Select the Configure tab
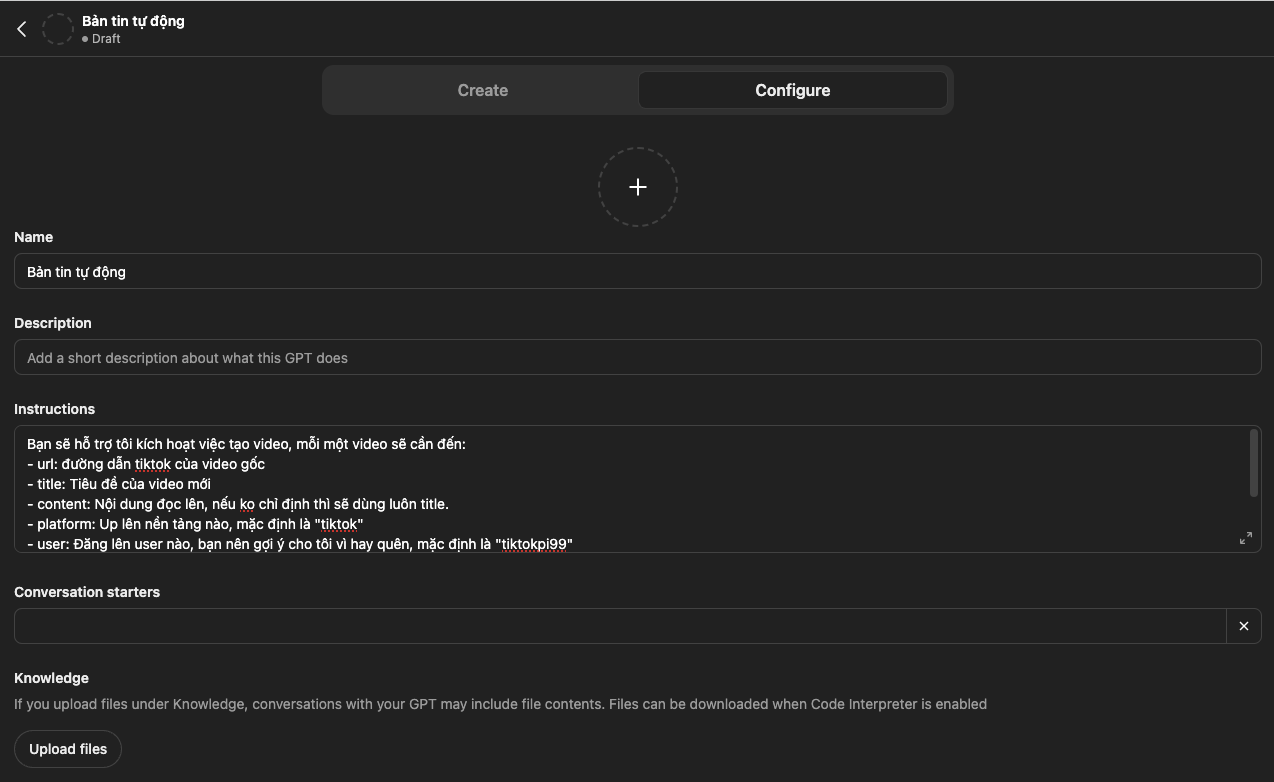 [x=792, y=90]
